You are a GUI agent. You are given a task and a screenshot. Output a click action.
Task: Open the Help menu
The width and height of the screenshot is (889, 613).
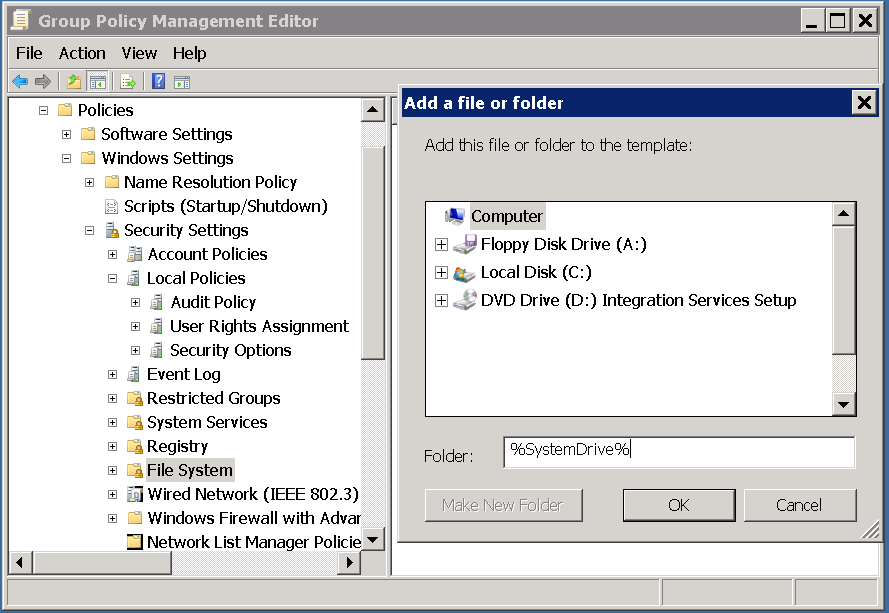point(189,53)
